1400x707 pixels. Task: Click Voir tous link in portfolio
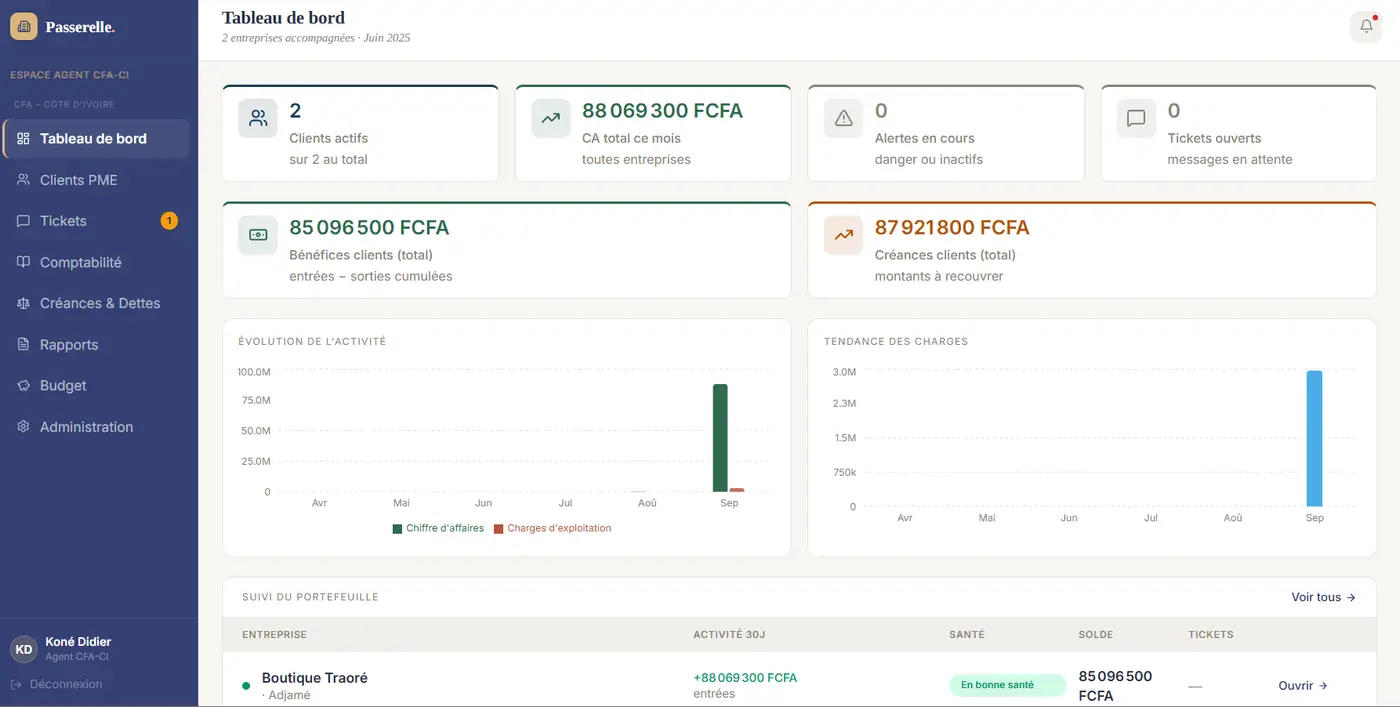pyautogui.click(x=1323, y=597)
